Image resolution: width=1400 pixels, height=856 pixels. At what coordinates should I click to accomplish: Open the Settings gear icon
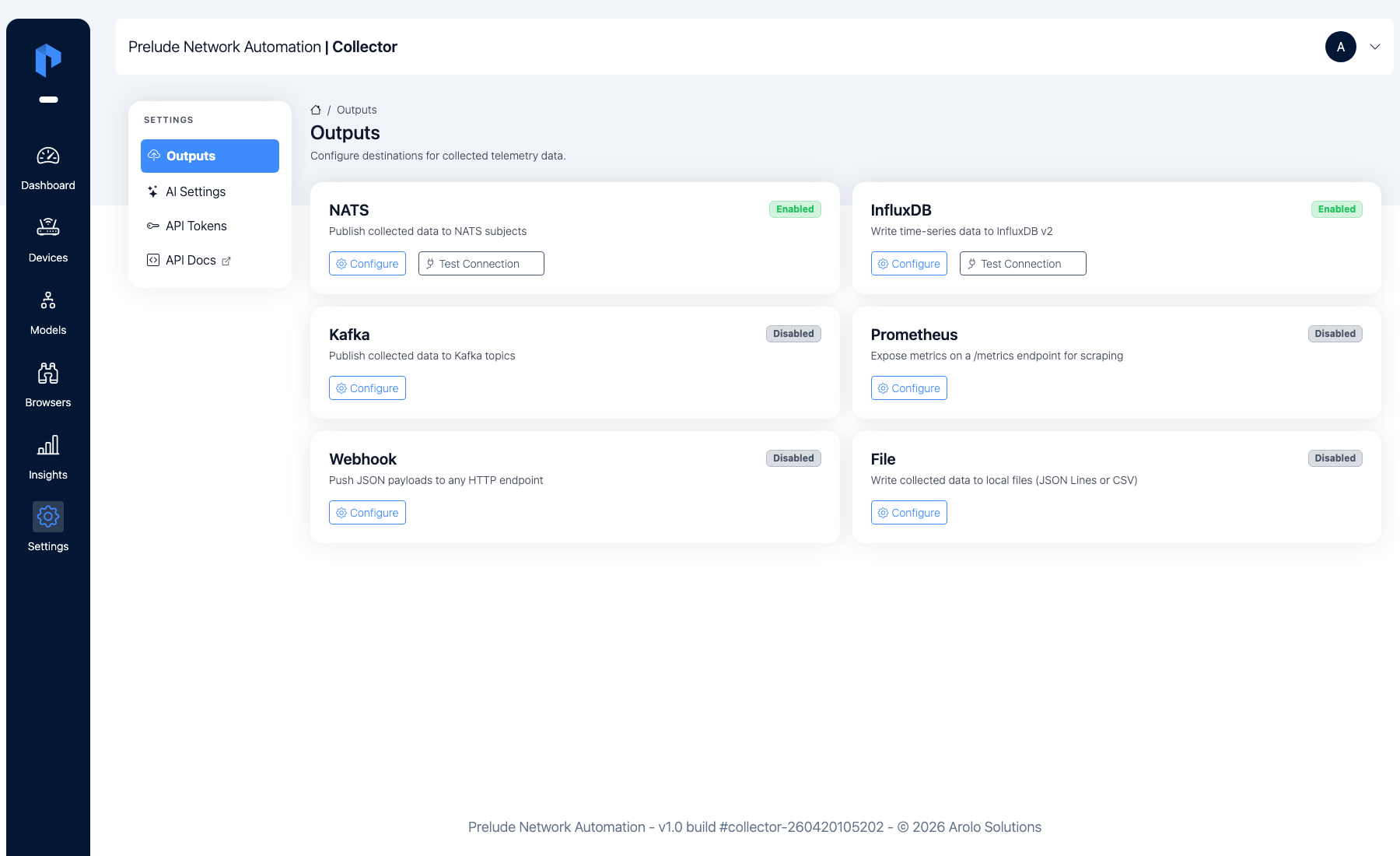(x=48, y=517)
